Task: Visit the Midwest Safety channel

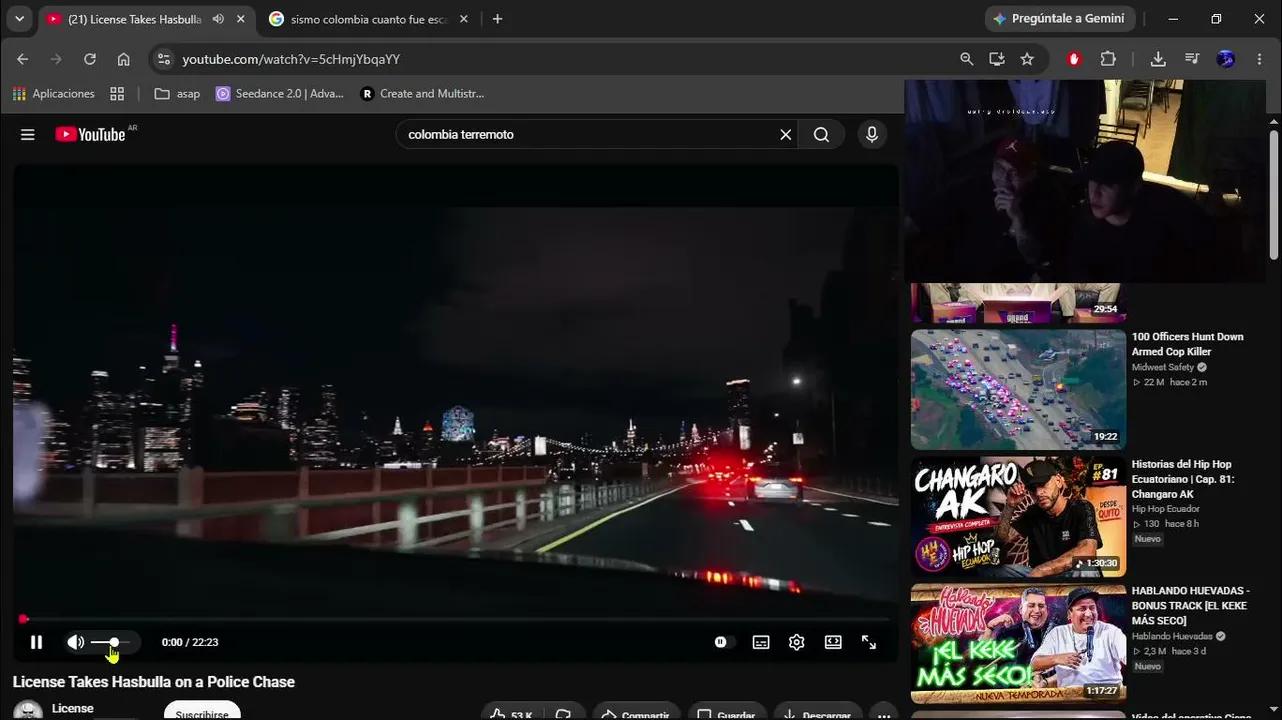Action: [1164, 367]
